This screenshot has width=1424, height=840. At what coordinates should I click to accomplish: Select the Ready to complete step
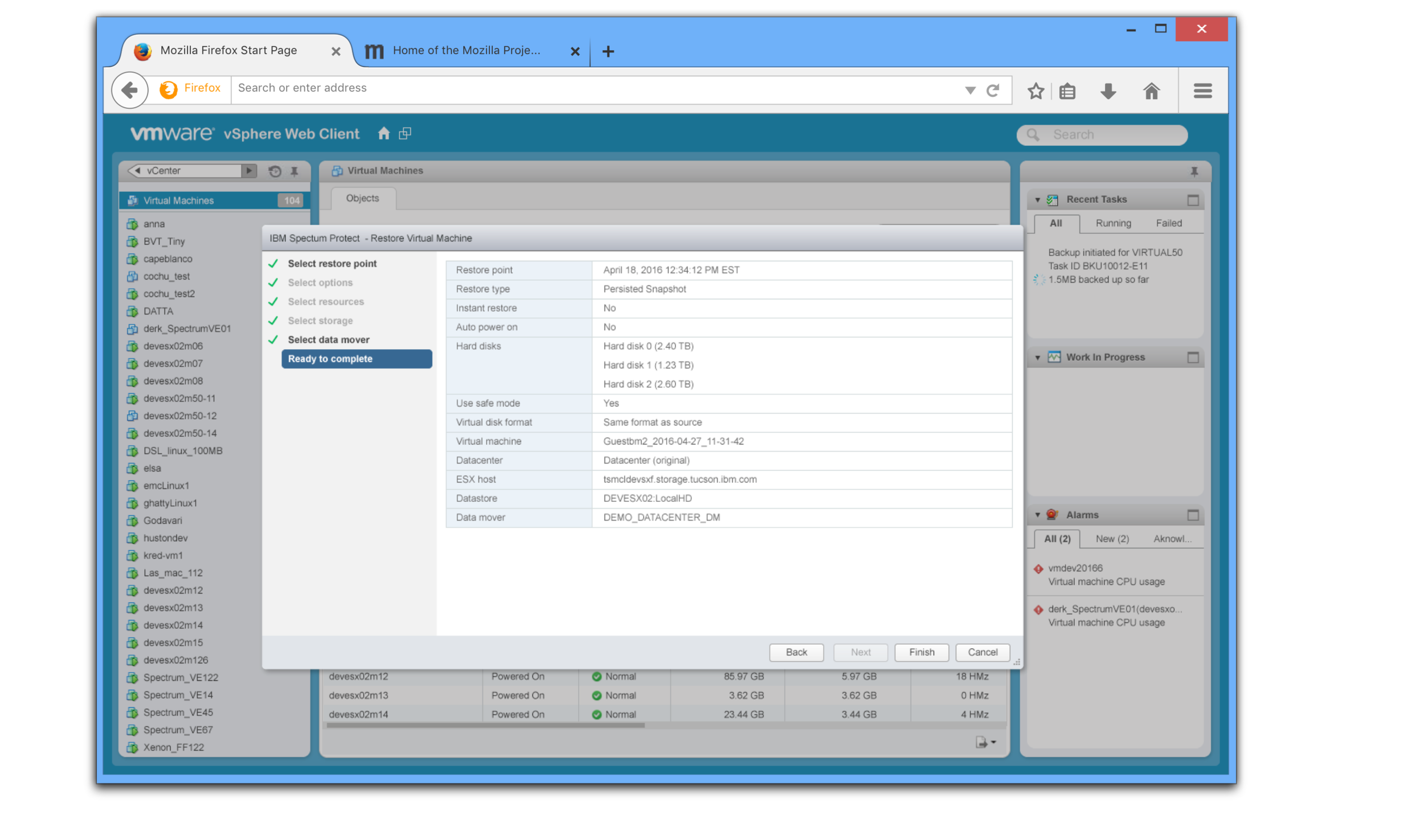coord(357,359)
